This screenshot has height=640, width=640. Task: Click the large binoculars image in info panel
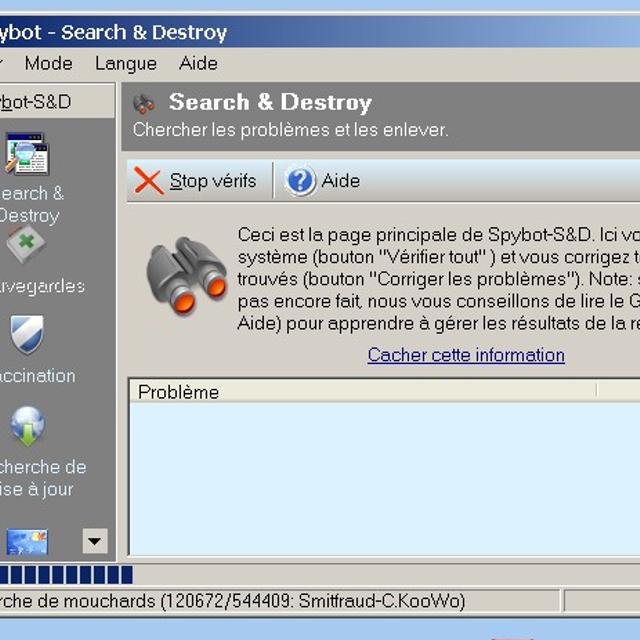click(186, 274)
